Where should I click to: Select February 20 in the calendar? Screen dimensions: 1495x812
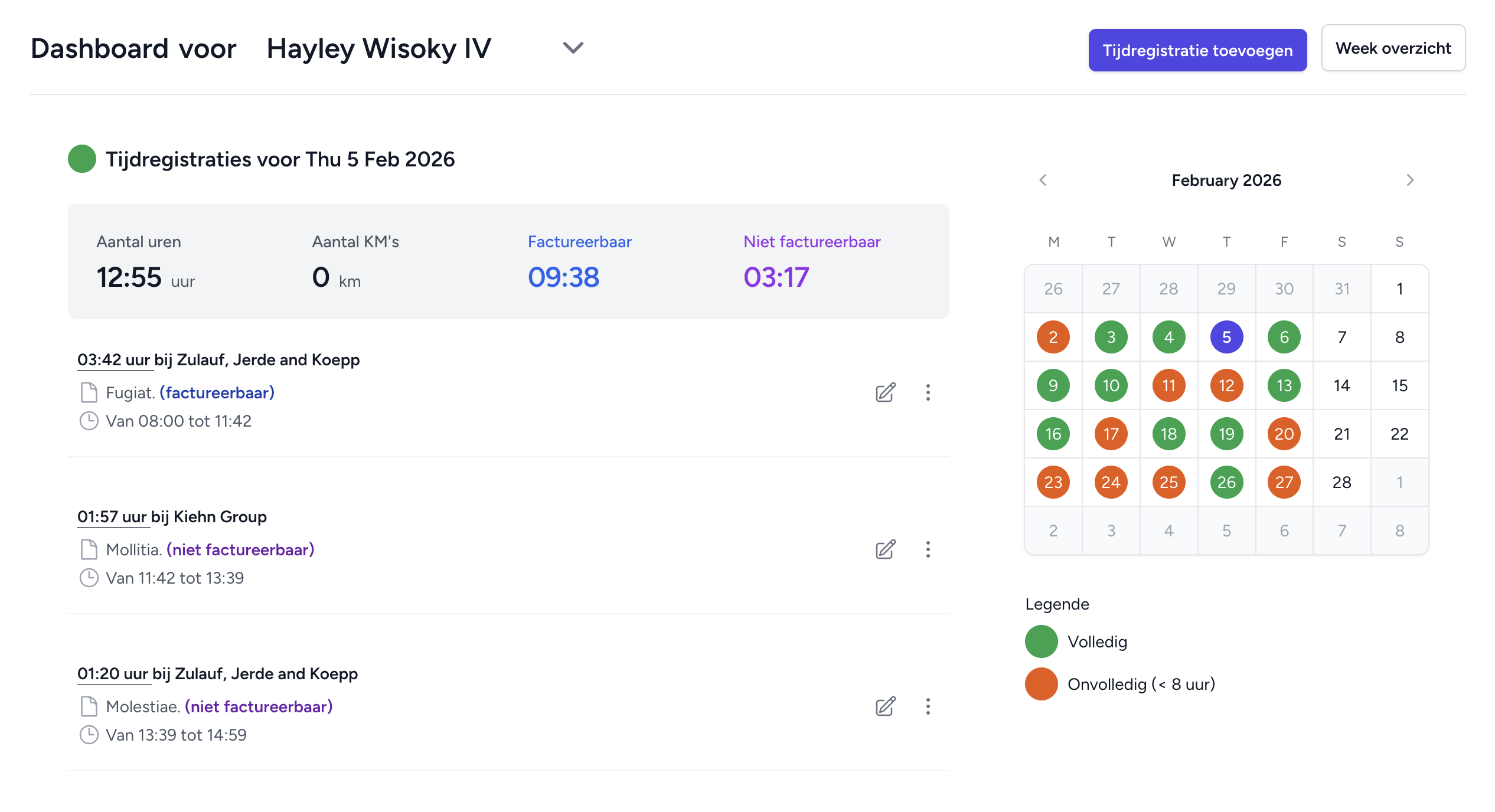point(1284,434)
